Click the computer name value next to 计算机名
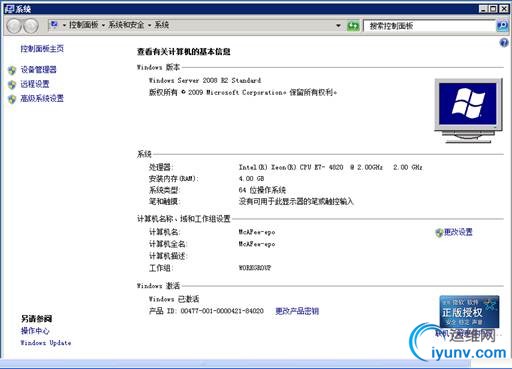This screenshot has height=369, width=512. pos(257,232)
